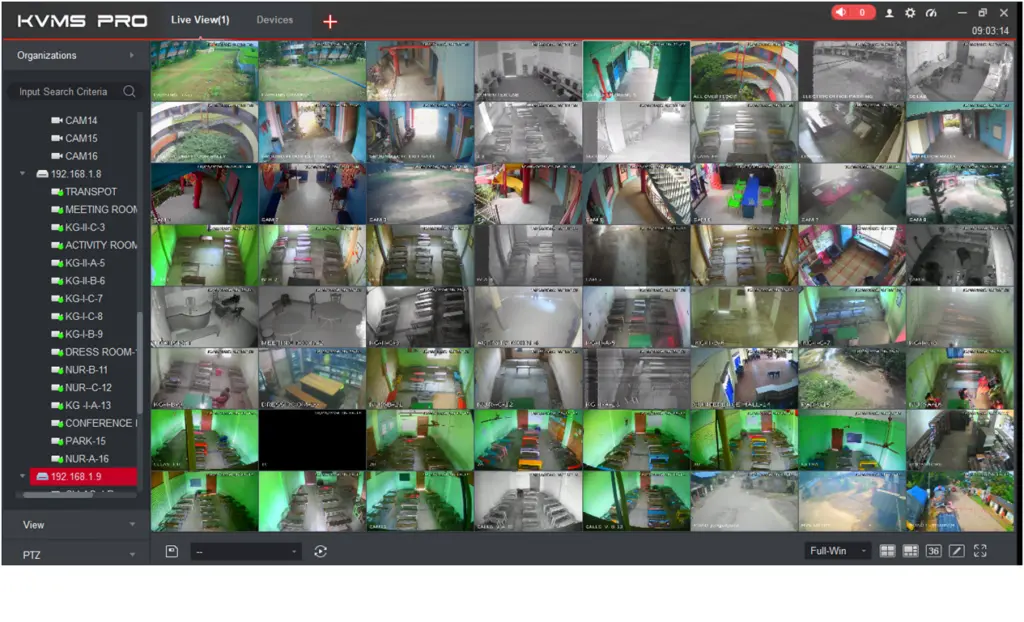Select NUR--C-12 camera in tree
Viewport: 1024px width, 622px height.
coord(88,387)
